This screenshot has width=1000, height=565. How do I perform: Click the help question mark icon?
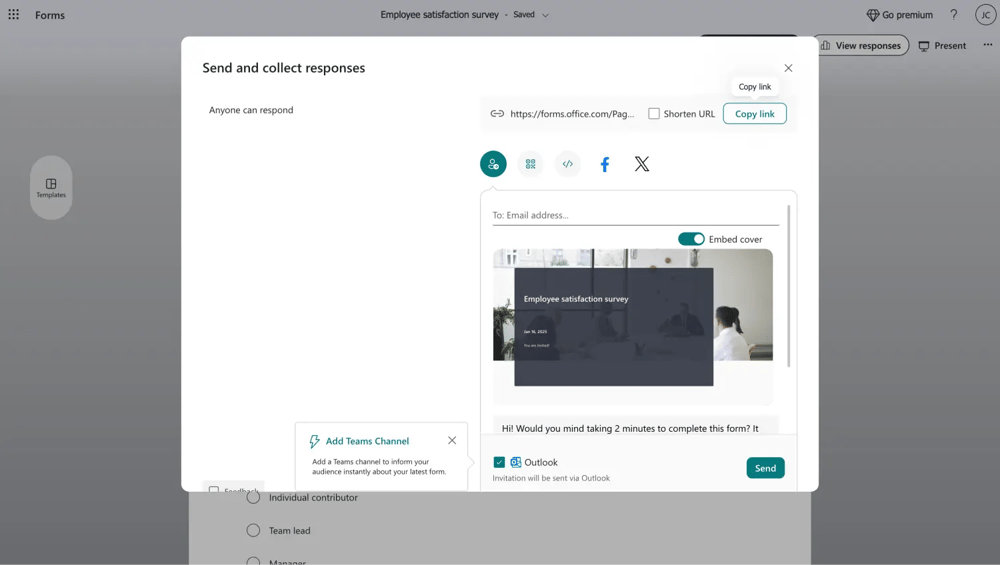953,15
